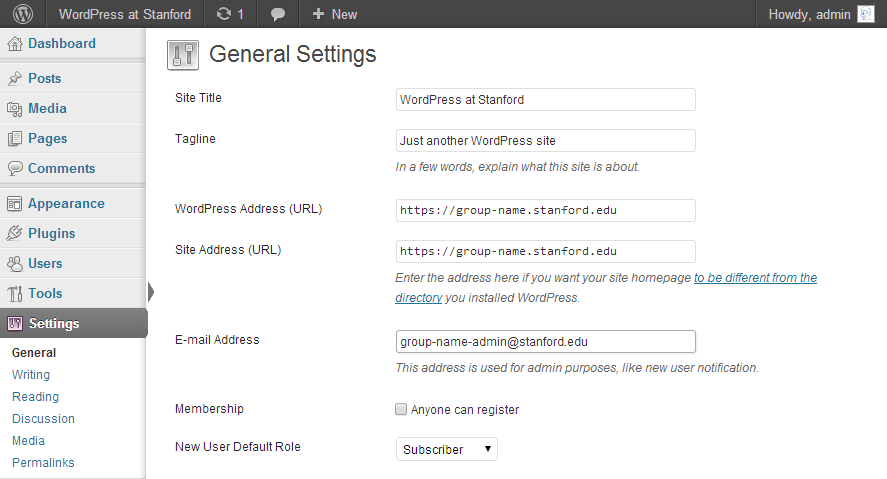Select the General settings submenu
Image resolution: width=887 pixels, height=479 pixels.
pos(34,353)
